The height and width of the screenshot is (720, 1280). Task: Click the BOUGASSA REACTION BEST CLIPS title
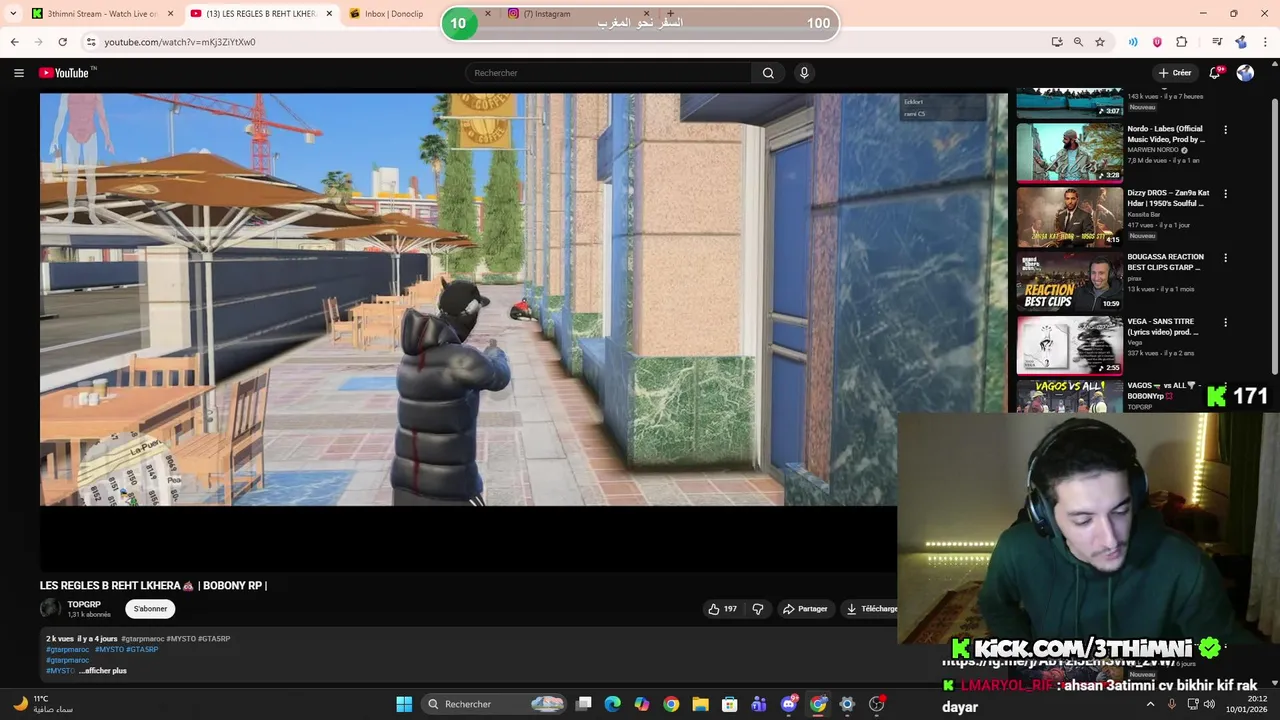click(1165, 262)
